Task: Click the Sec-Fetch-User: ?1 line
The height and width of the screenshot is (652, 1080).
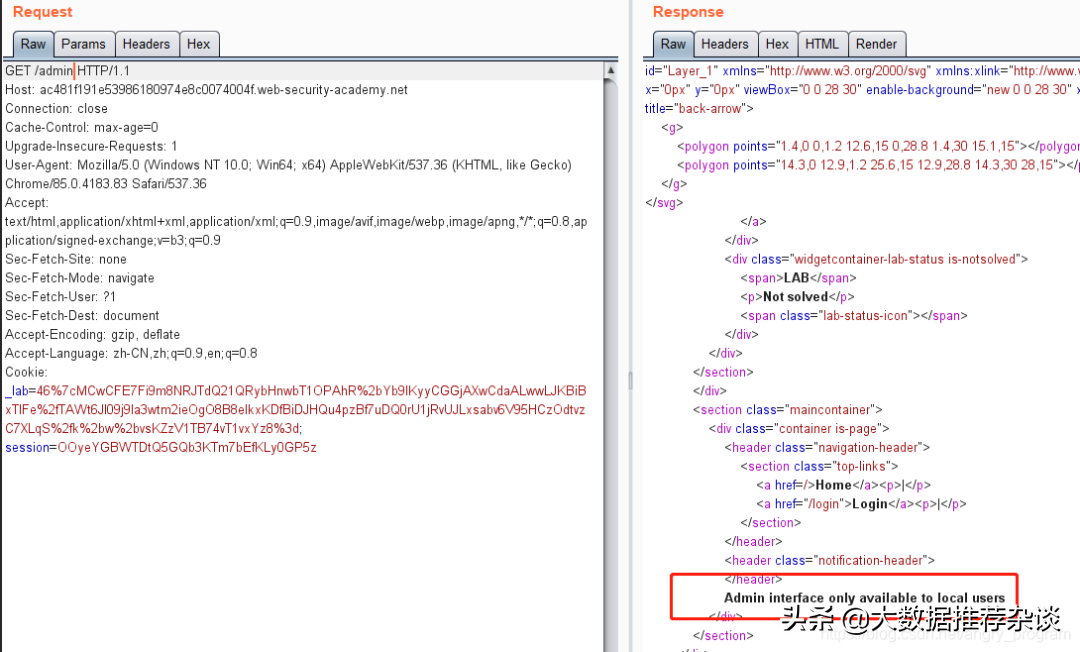Action: tap(60, 297)
